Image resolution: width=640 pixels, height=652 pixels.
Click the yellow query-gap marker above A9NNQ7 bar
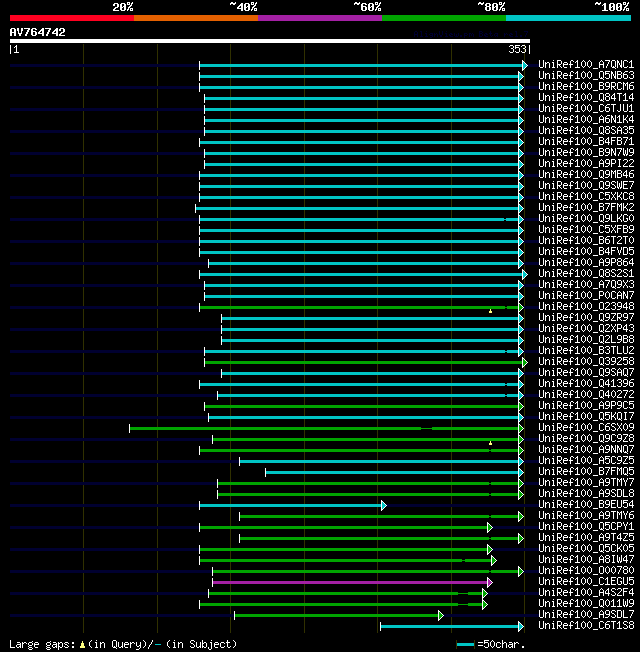tap(490, 443)
